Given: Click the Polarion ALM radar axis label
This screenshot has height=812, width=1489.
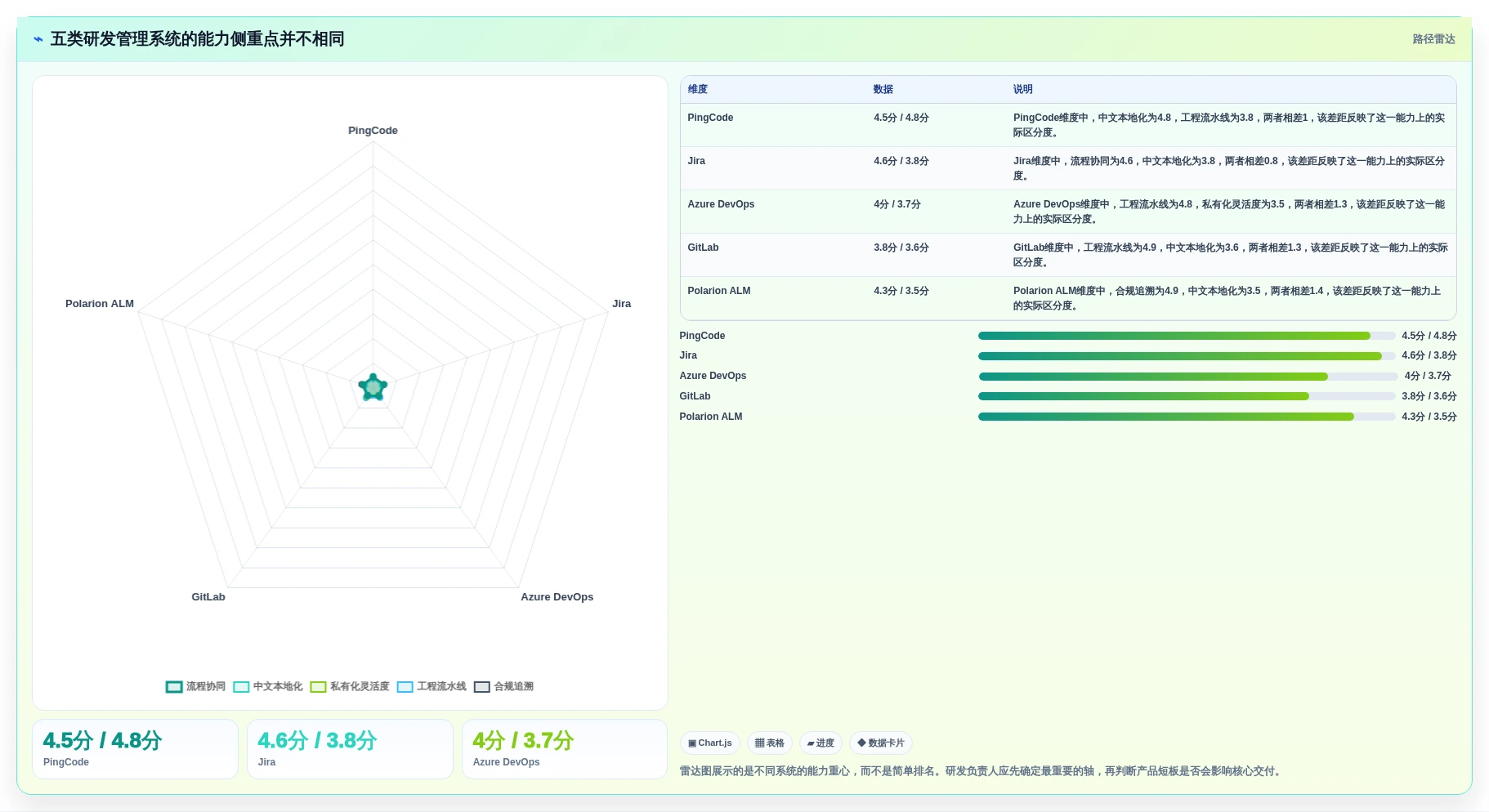Looking at the screenshot, I should [x=100, y=304].
